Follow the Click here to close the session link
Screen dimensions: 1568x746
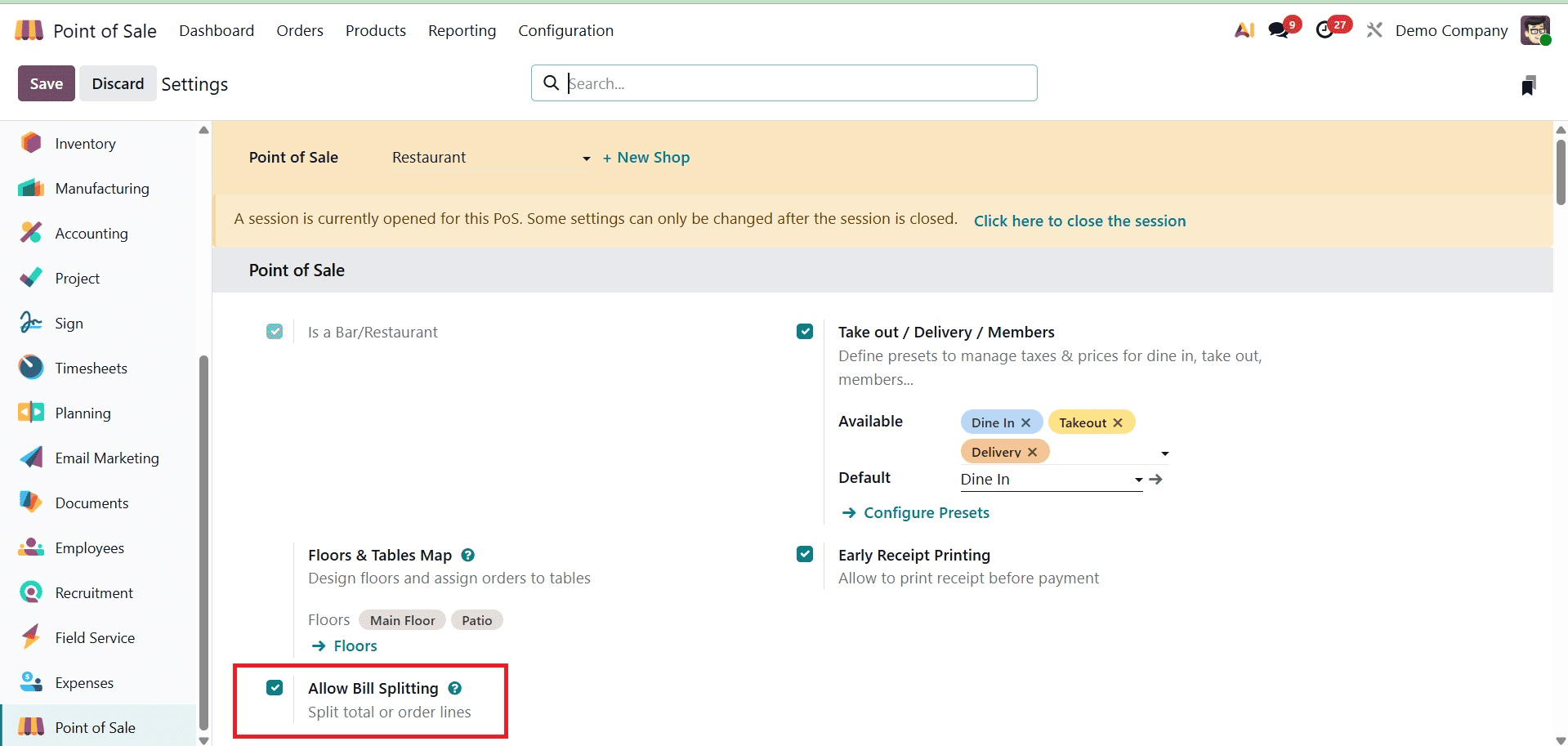(x=1079, y=221)
